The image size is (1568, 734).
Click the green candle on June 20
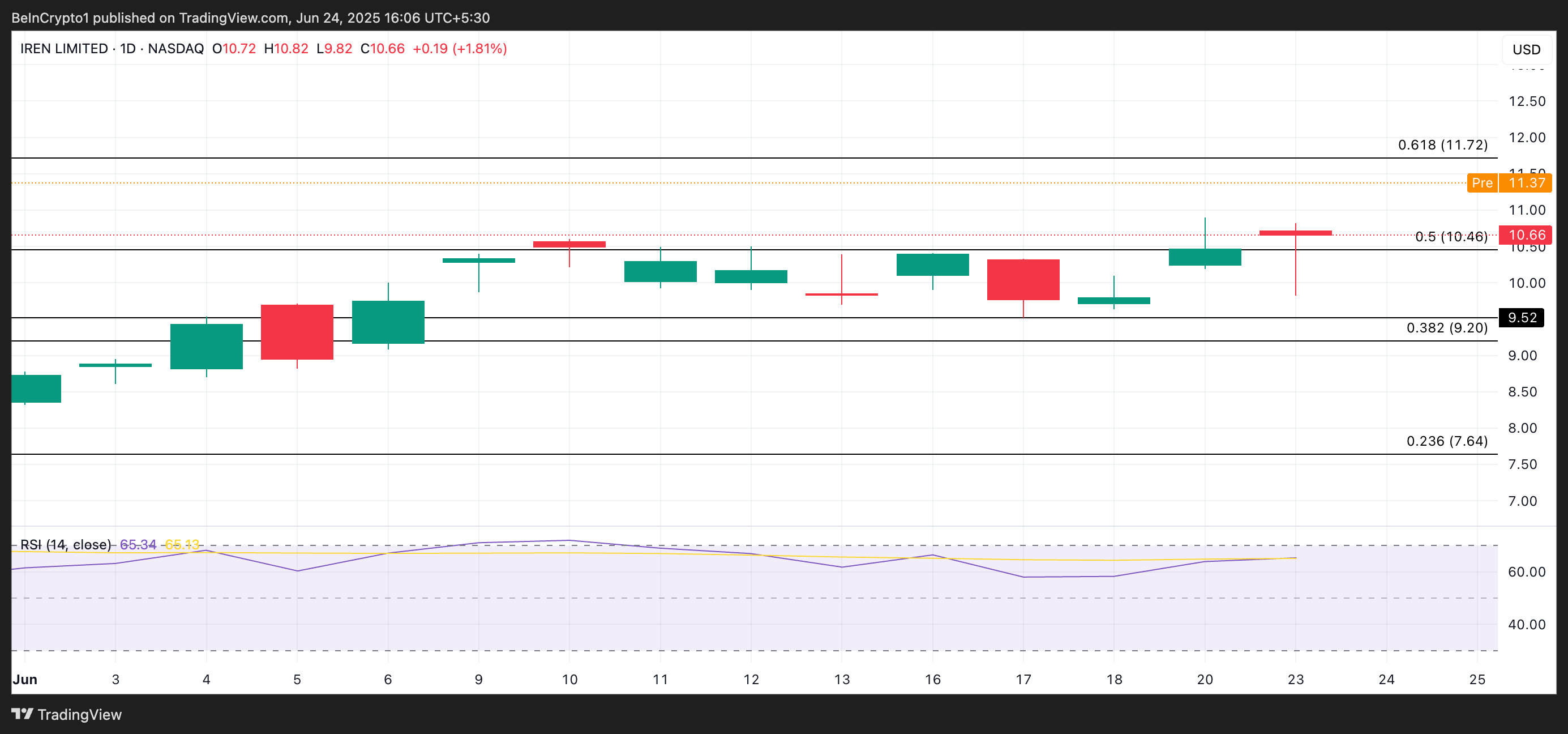click(1205, 257)
